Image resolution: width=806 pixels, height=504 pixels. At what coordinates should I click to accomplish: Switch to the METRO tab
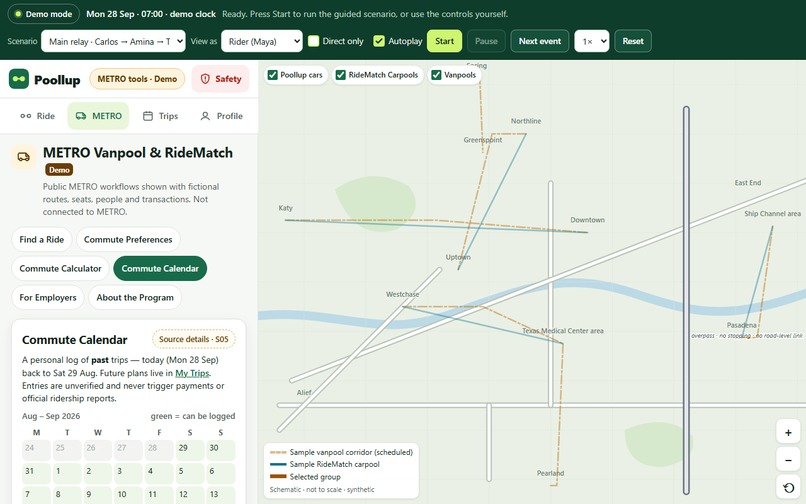(x=98, y=116)
